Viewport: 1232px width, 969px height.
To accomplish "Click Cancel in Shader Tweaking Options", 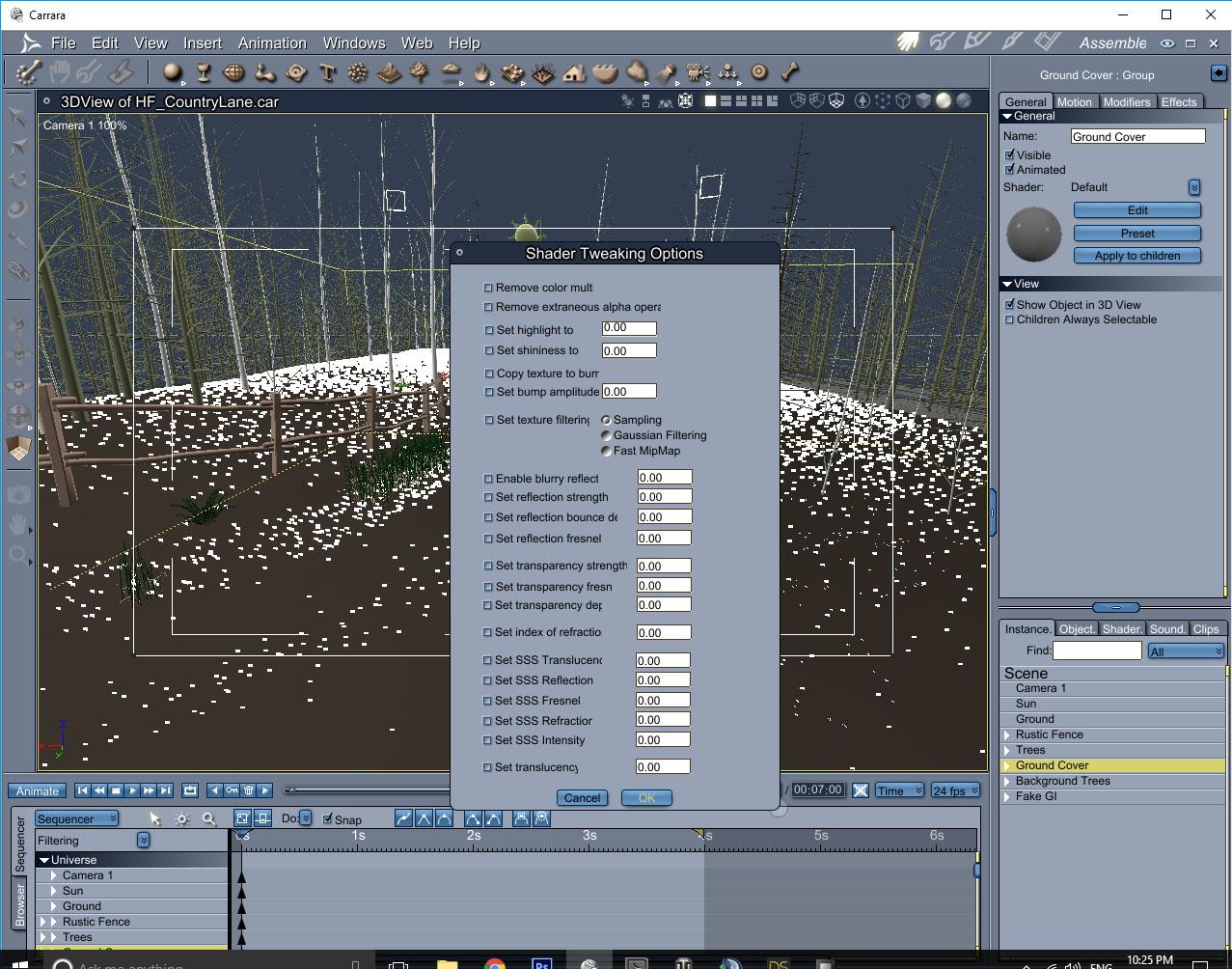I will [582, 798].
